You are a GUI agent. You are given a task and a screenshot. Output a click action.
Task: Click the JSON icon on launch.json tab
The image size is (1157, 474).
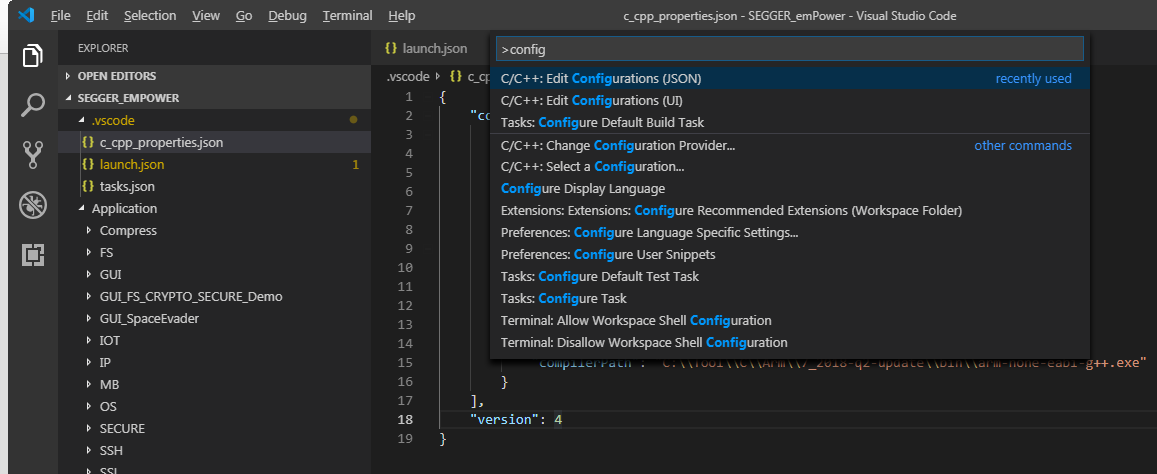[391, 49]
